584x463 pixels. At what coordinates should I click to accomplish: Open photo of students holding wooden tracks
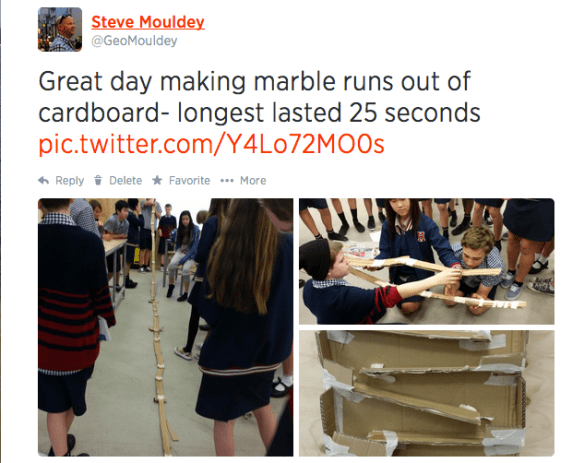(x=427, y=261)
